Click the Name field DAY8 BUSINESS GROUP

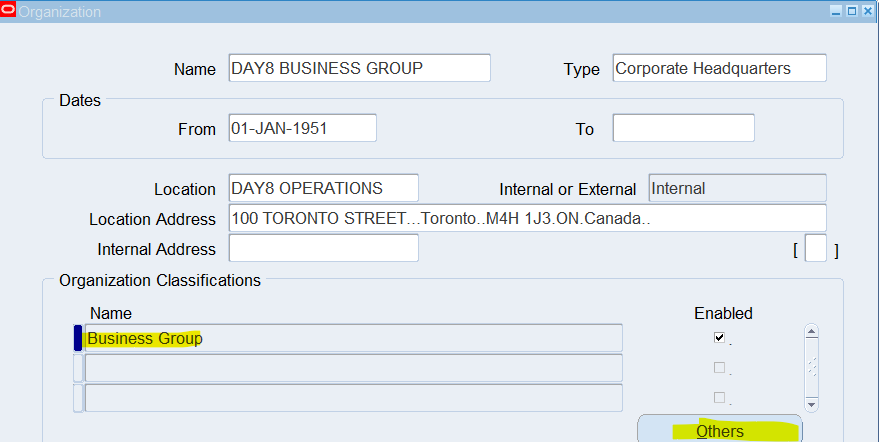pos(360,68)
